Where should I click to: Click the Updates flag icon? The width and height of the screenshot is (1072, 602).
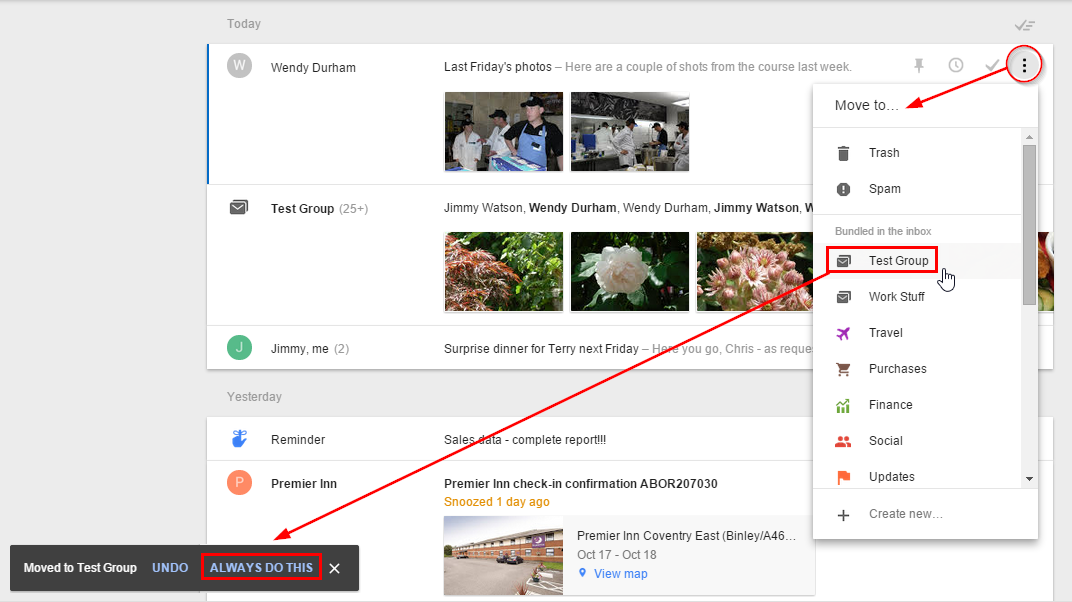[x=844, y=477]
